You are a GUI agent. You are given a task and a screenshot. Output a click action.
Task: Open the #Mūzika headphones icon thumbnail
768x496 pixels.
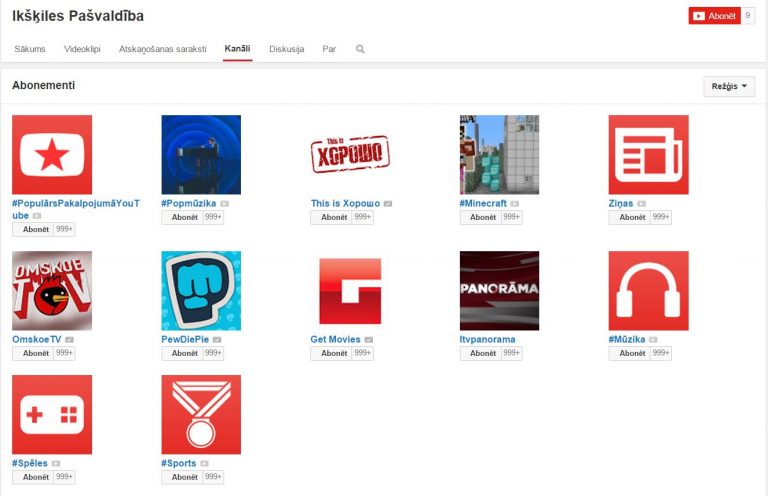click(x=648, y=291)
